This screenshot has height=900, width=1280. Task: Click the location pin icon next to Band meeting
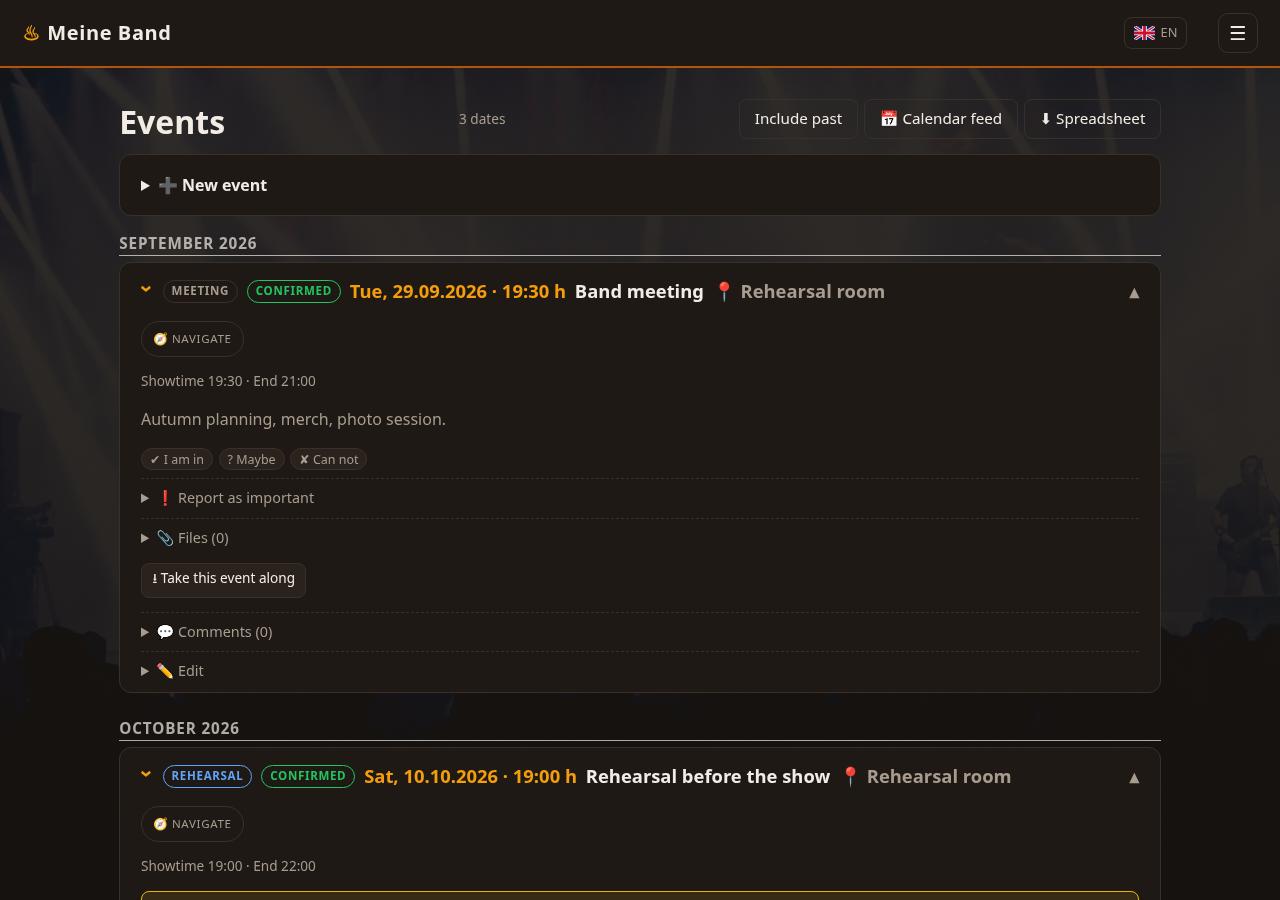pos(724,292)
